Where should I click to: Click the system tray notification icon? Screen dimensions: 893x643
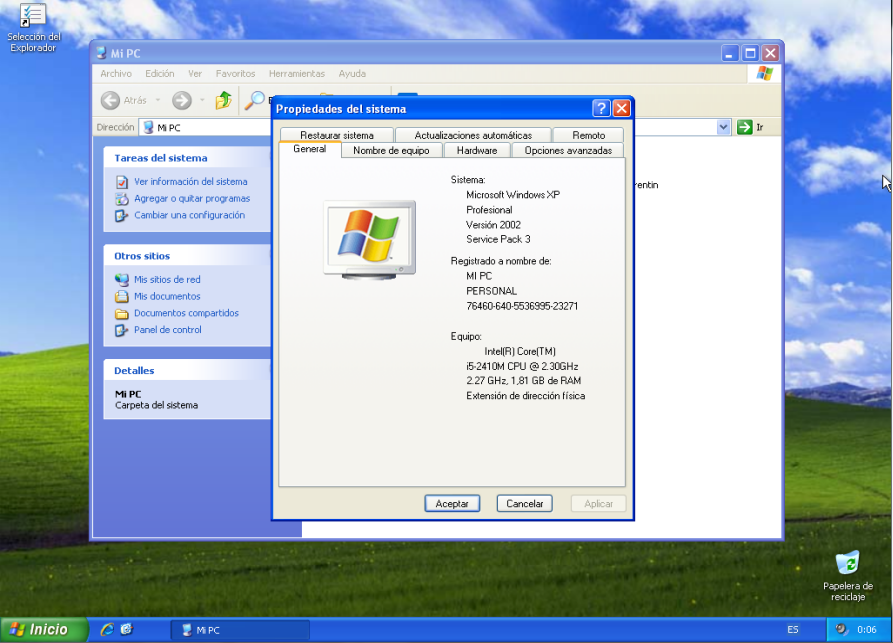coord(841,629)
